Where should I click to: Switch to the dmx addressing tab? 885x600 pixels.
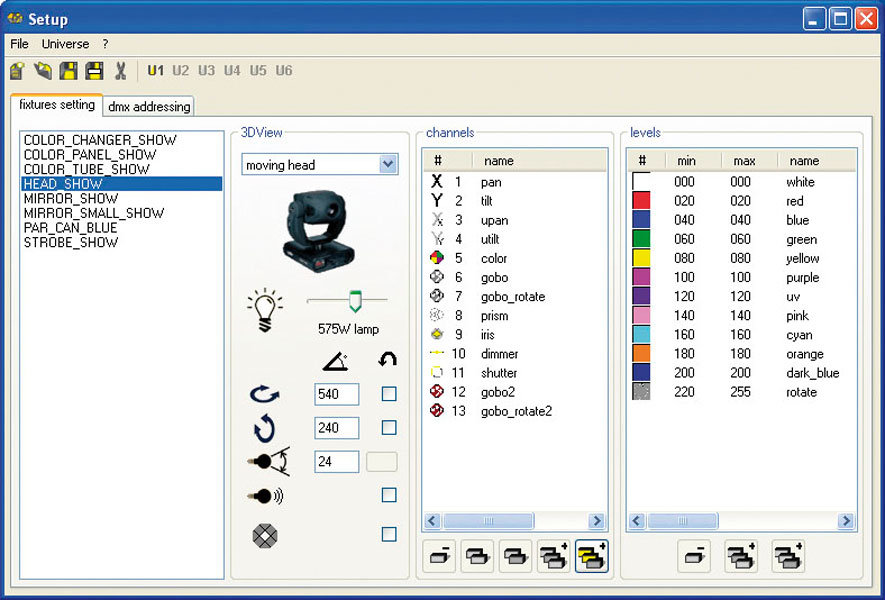[x=148, y=106]
